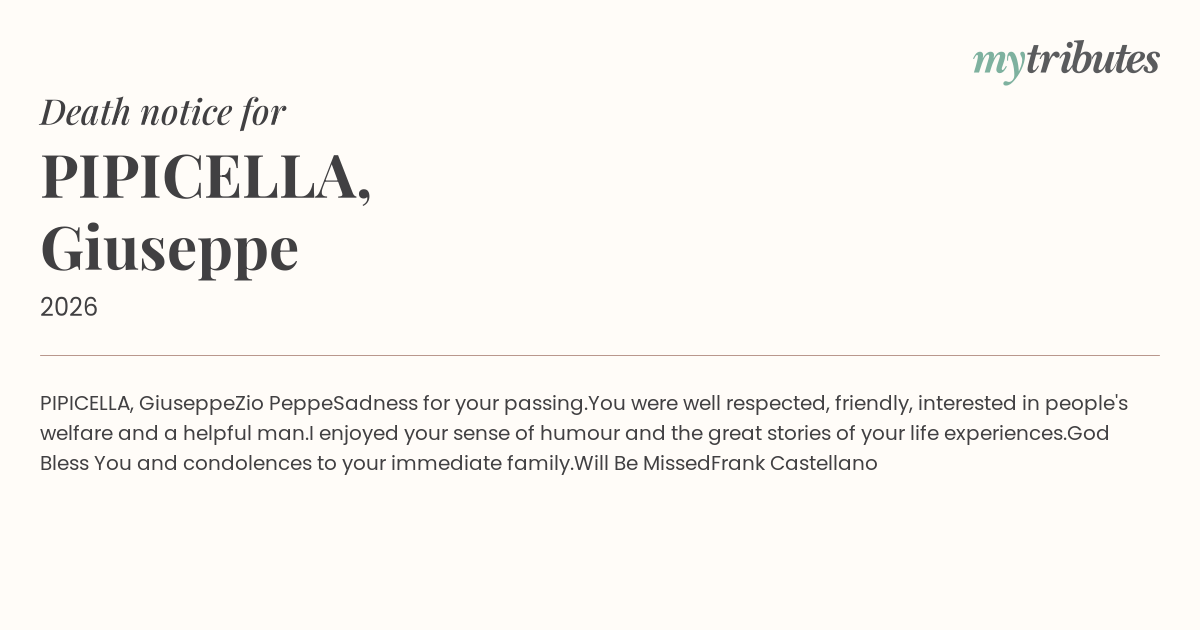Click the words "Zio Peppe" in the notice
Screen dimensions: 1200x630
pos(283,403)
